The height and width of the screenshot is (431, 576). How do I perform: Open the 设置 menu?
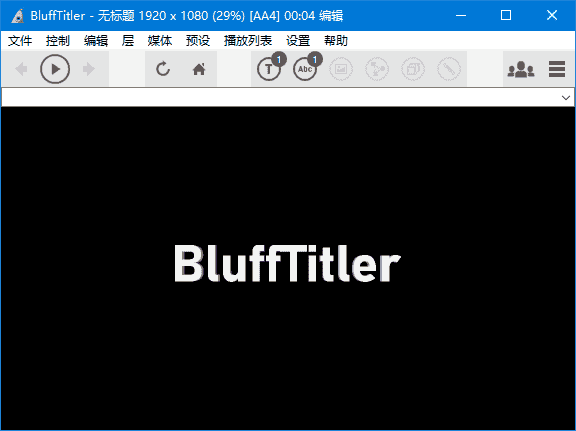click(298, 40)
